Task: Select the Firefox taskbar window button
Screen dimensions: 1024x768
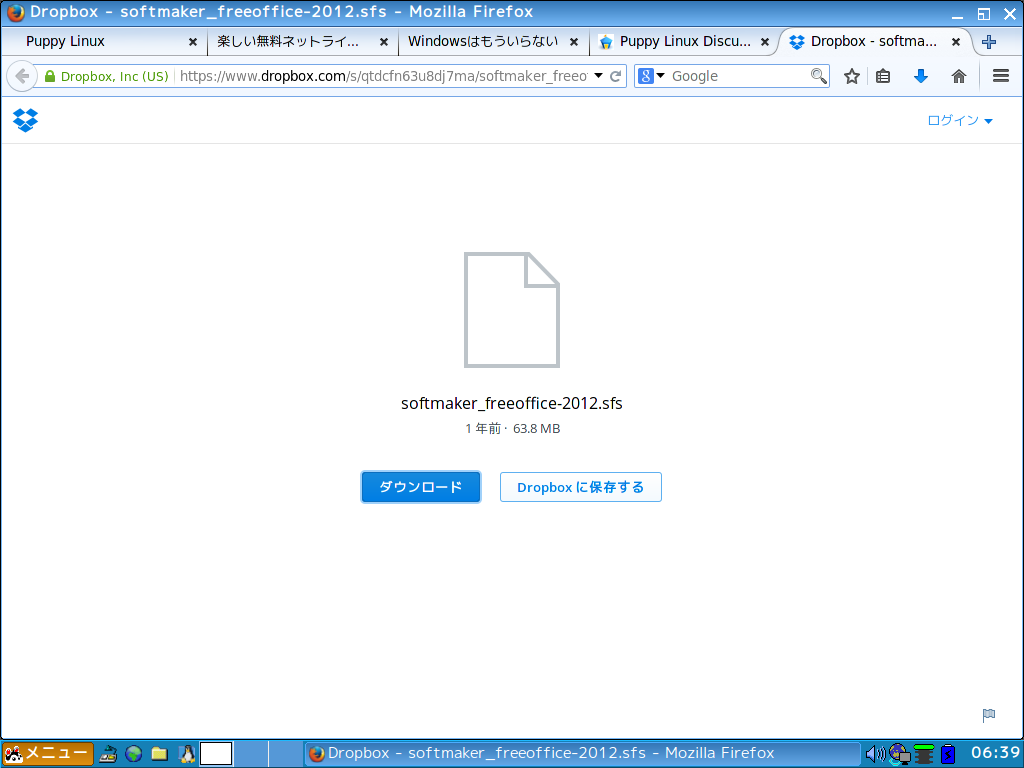Action: tap(581, 754)
